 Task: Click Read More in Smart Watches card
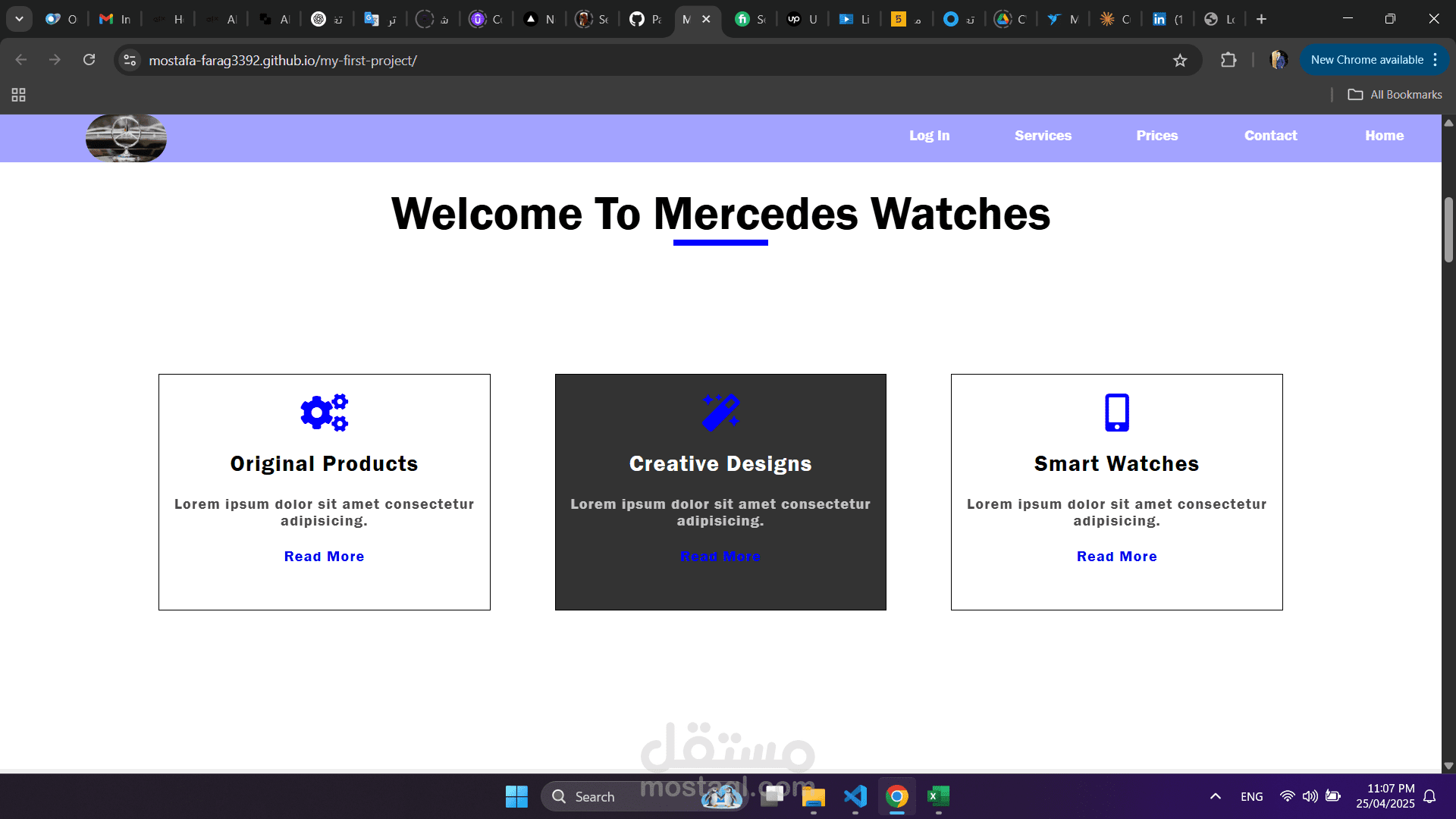pyautogui.click(x=1116, y=557)
